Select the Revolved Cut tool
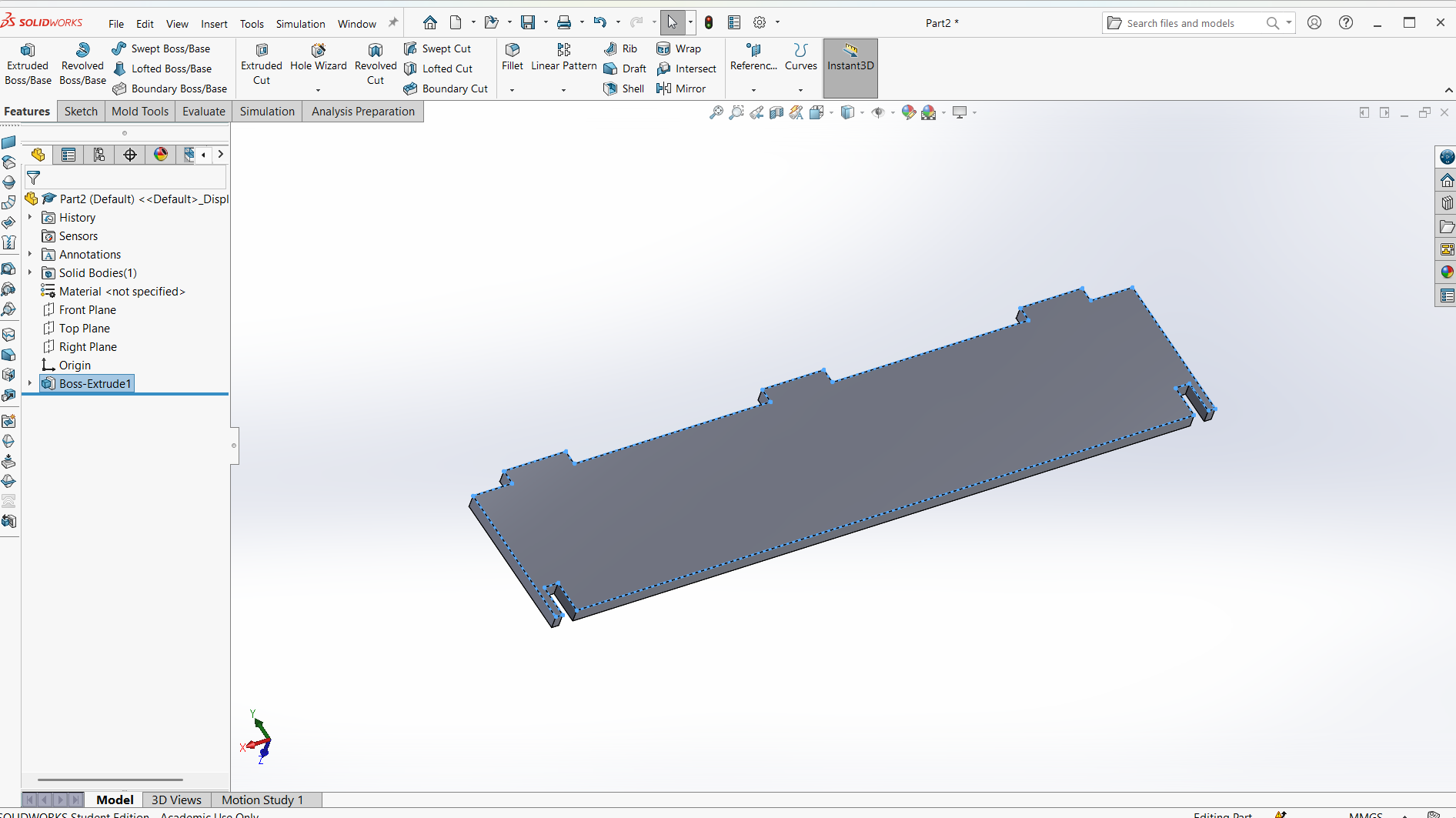 click(x=376, y=64)
